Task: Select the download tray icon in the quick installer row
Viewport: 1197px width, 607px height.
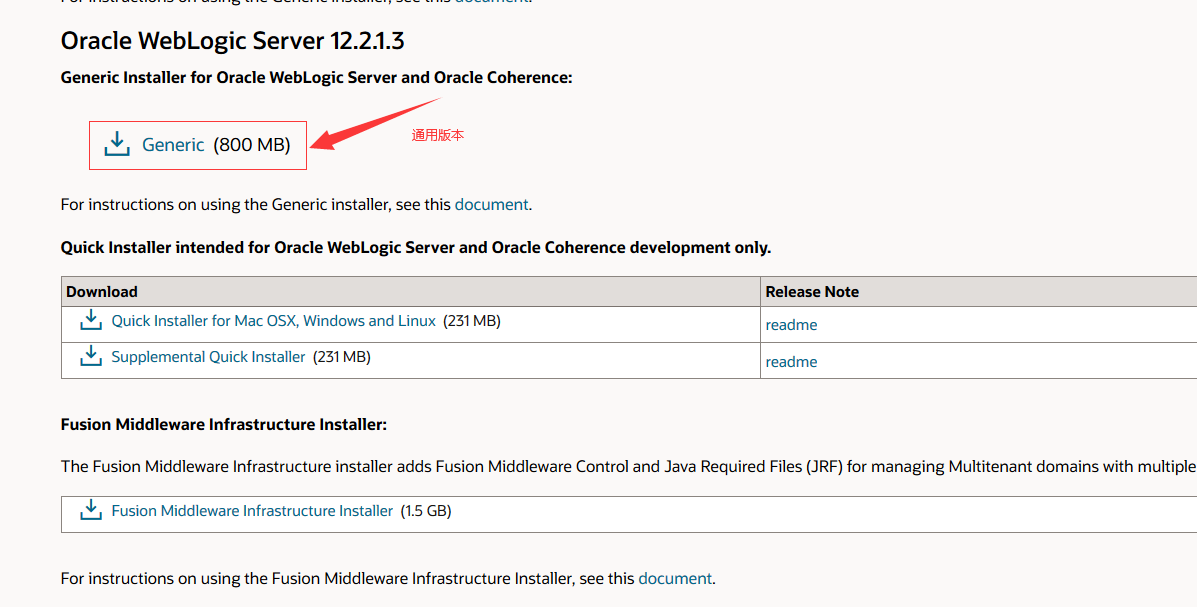Action: pos(91,318)
